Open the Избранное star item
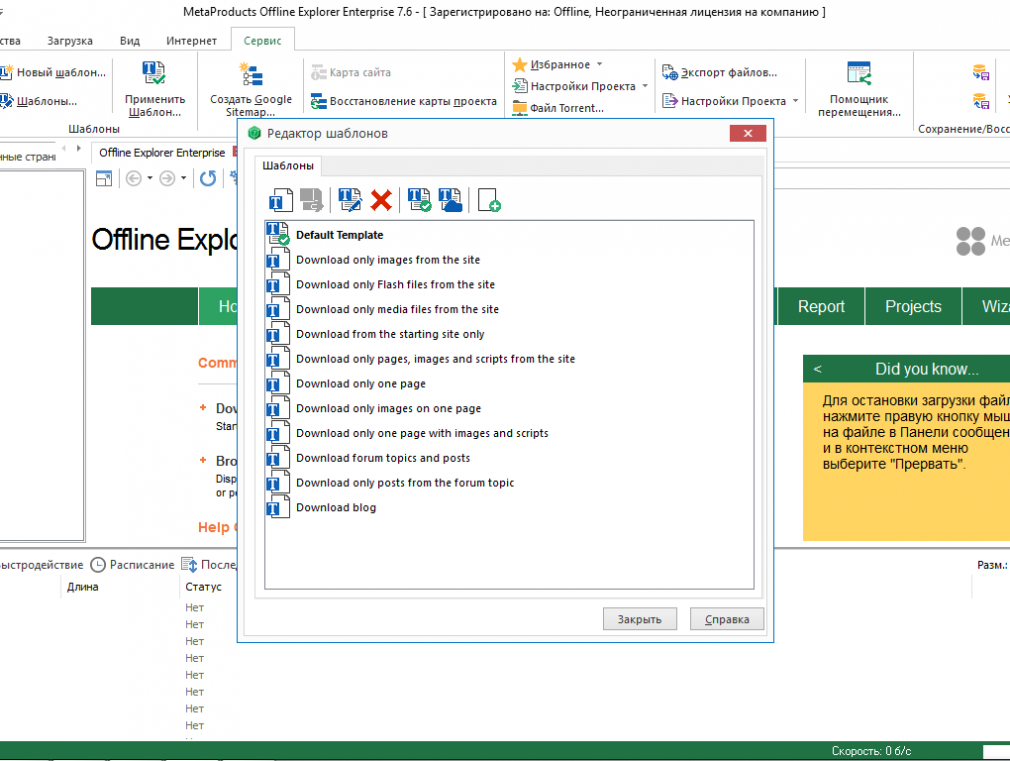The image size is (1010, 761). [x=551, y=64]
